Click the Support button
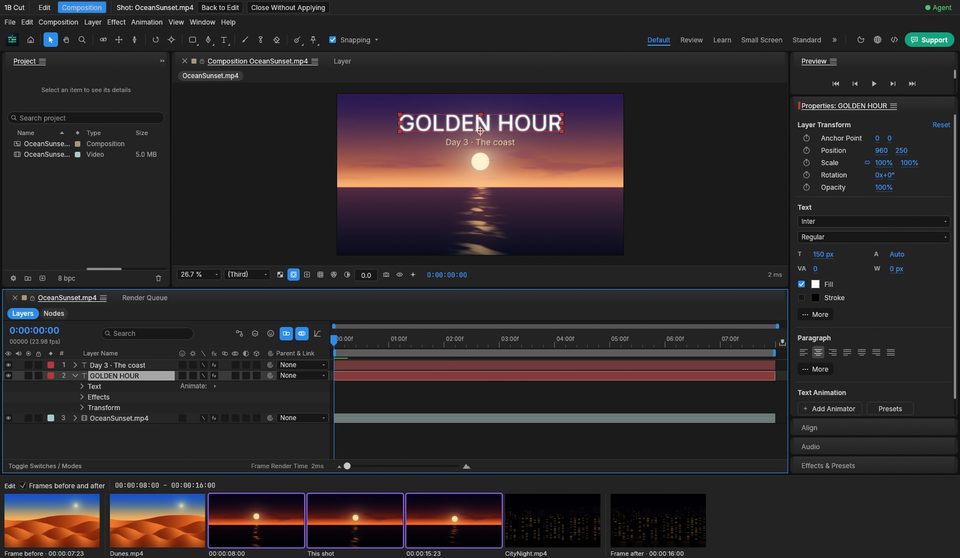 [929, 40]
